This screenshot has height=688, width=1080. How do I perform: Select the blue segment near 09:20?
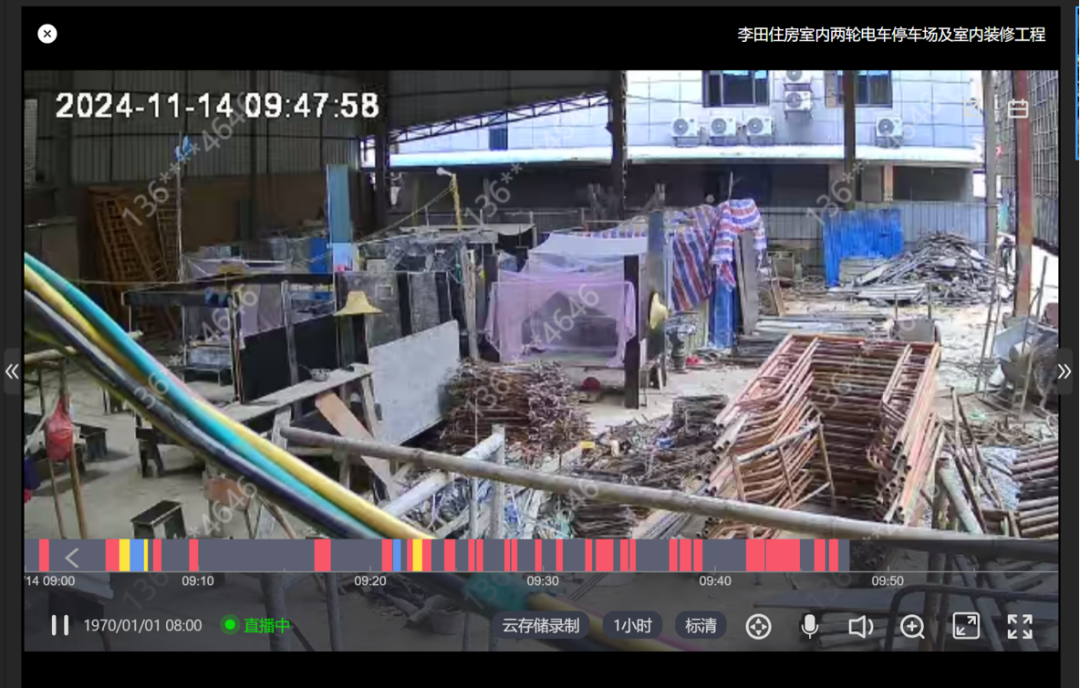tap(397, 555)
